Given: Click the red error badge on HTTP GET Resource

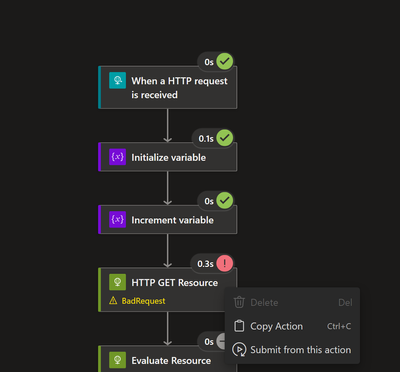Looking at the screenshot, I should [x=225, y=264].
